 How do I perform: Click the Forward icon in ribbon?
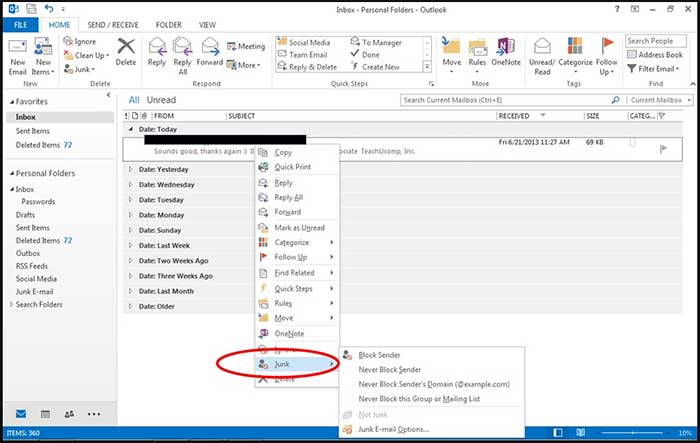[x=210, y=46]
